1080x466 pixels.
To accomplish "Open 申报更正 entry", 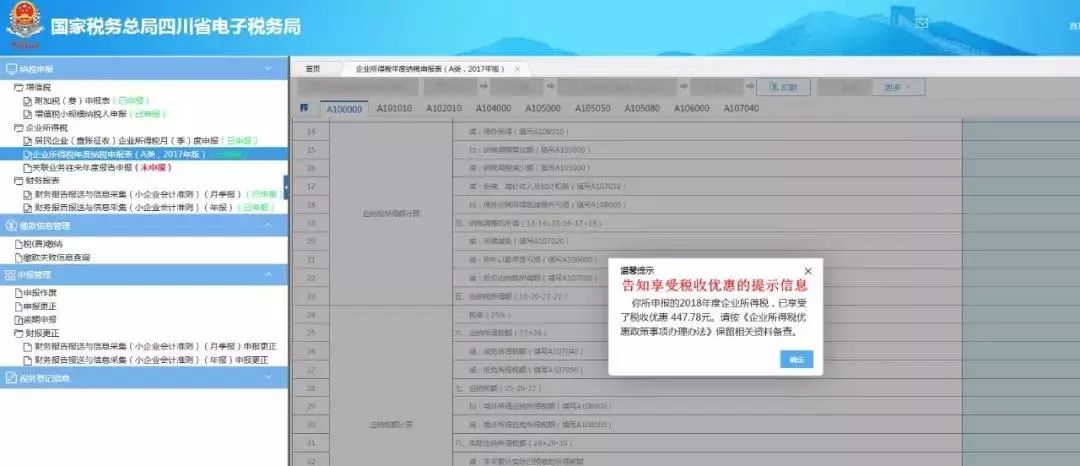I will pos(40,306).
